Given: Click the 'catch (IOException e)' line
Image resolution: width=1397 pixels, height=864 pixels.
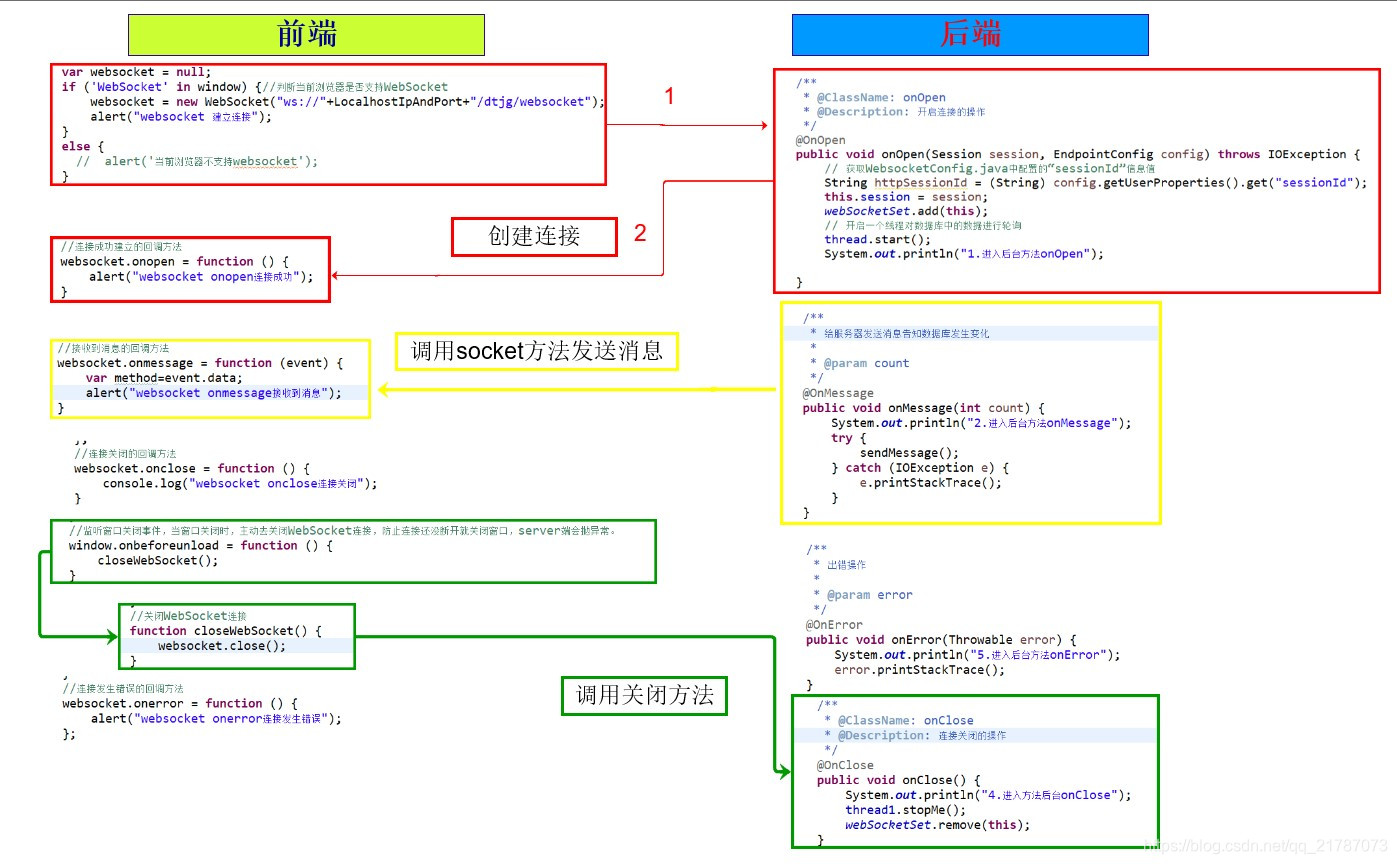Looking at the screenshot, I should 921,468.
